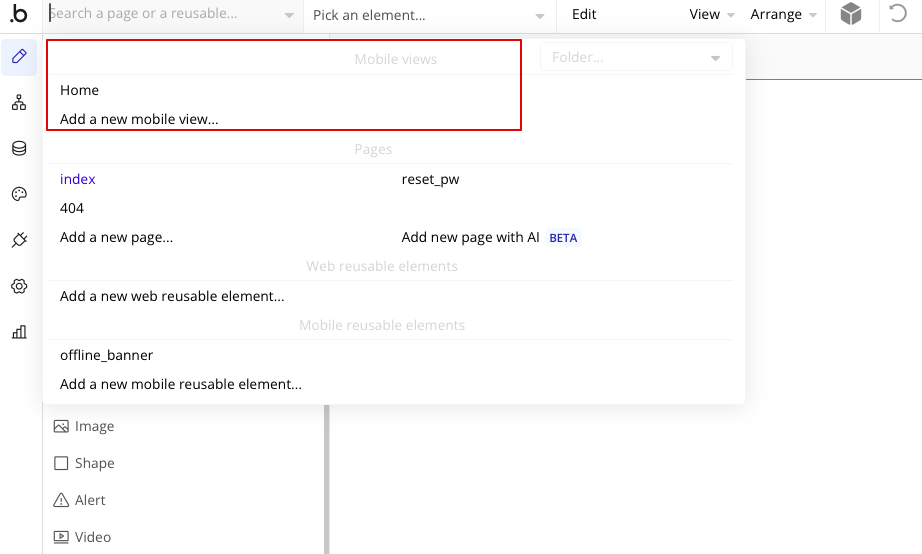Collapse the page search dropdown arrow
The width and height of the screenshot is (922, 554).
click(x=289, y=15)
